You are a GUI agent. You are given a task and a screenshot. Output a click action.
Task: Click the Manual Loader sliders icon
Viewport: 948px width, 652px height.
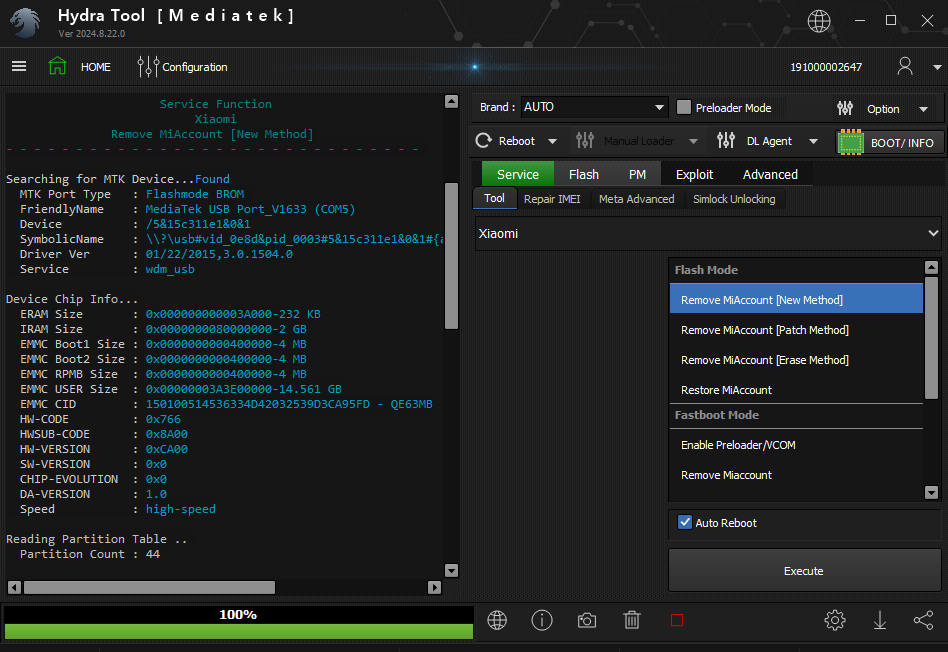click(x=585, y=141)
